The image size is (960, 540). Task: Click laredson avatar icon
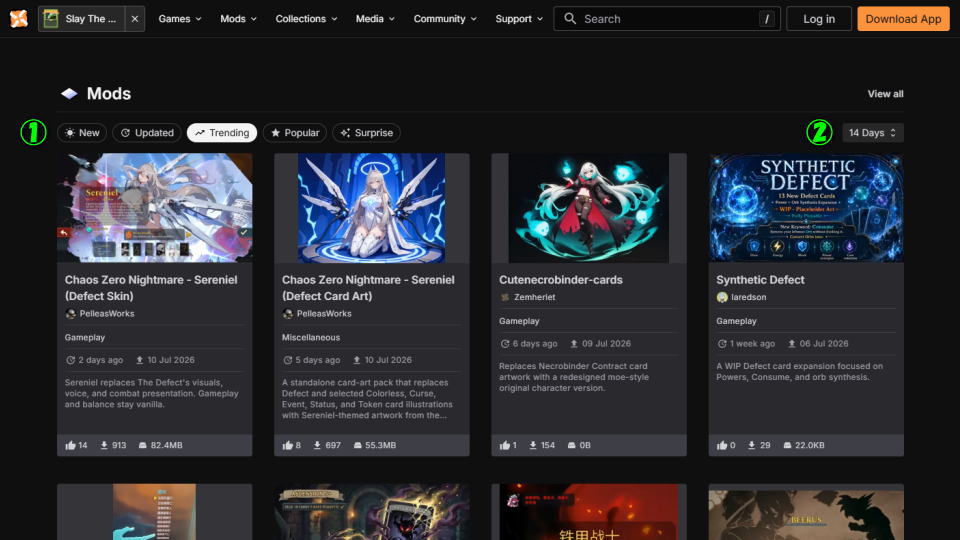[722, 297]
